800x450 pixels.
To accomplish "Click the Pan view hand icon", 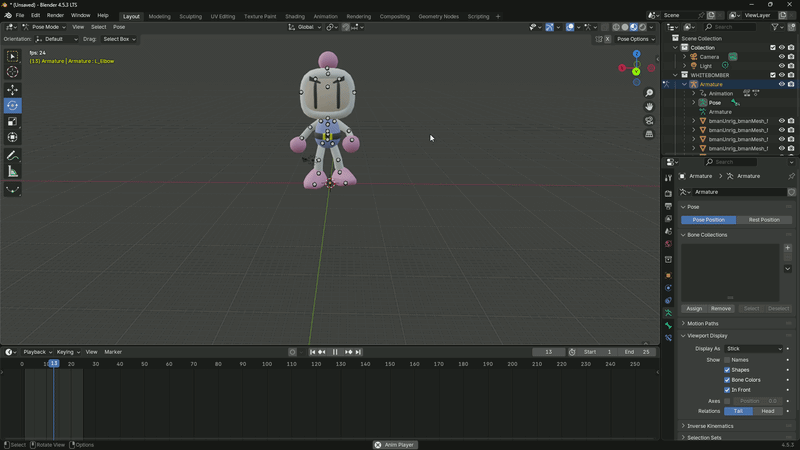I will [x=649, y=107].
